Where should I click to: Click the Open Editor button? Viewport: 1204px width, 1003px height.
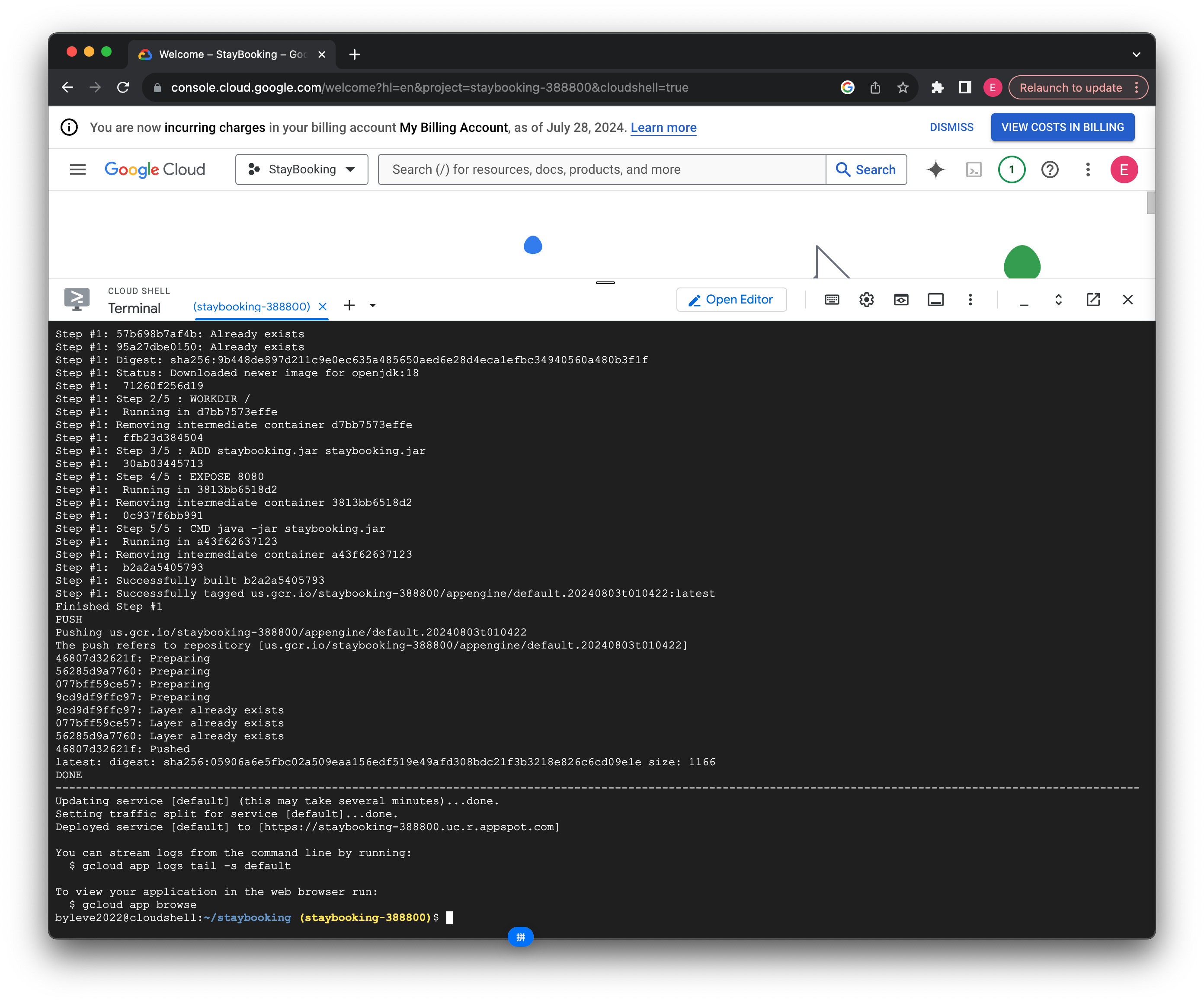click(x=731, y=300)
